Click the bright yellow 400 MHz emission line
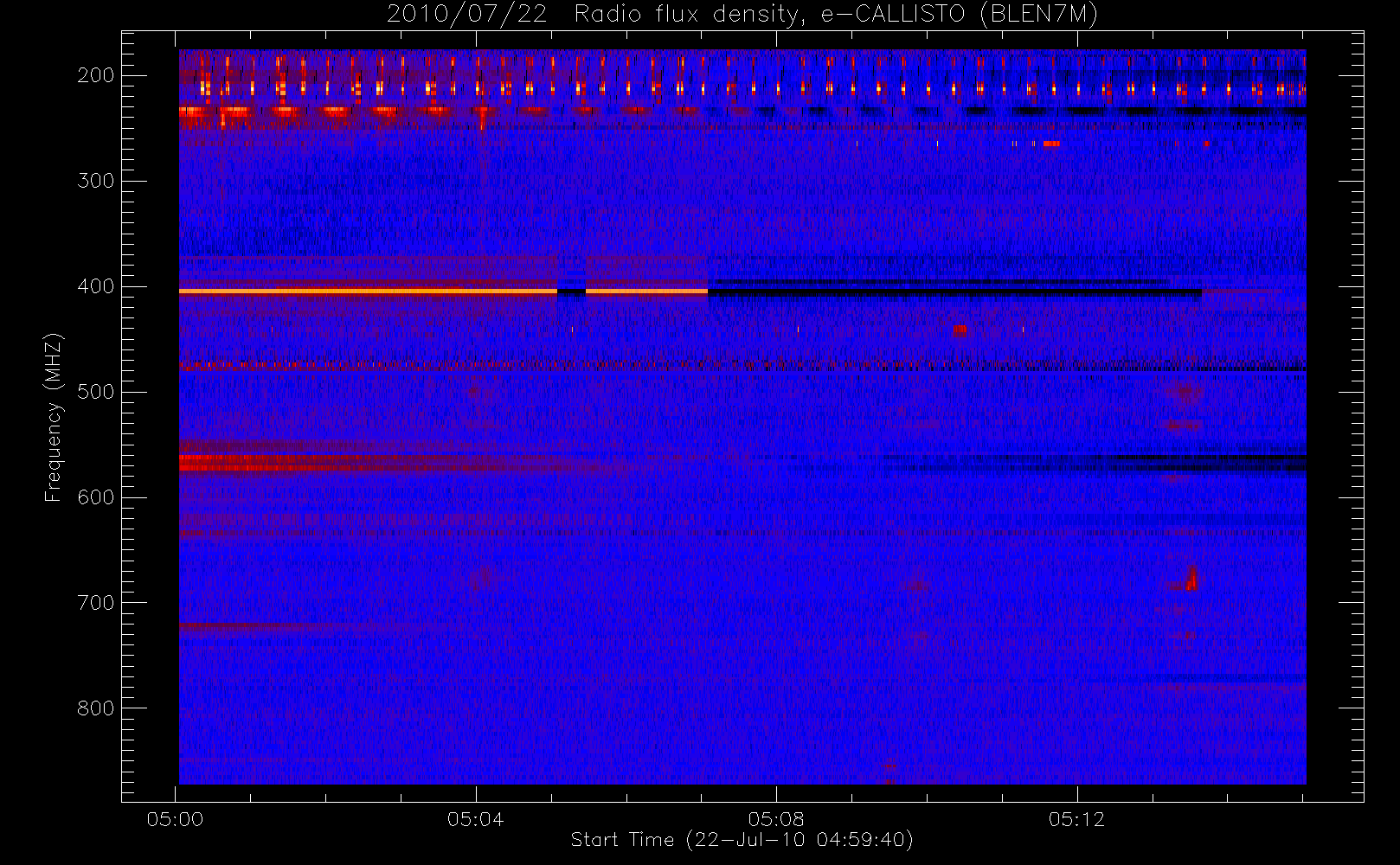The height and width of the screenshot is (865, 1400). (x=368, y=292)
